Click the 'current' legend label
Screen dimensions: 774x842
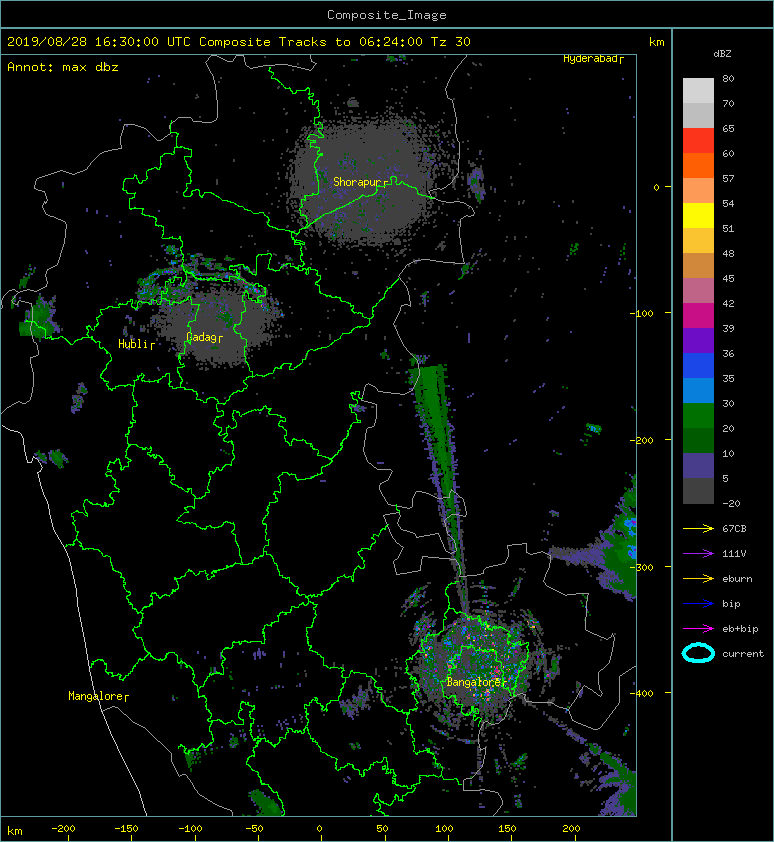click(743, 654)
